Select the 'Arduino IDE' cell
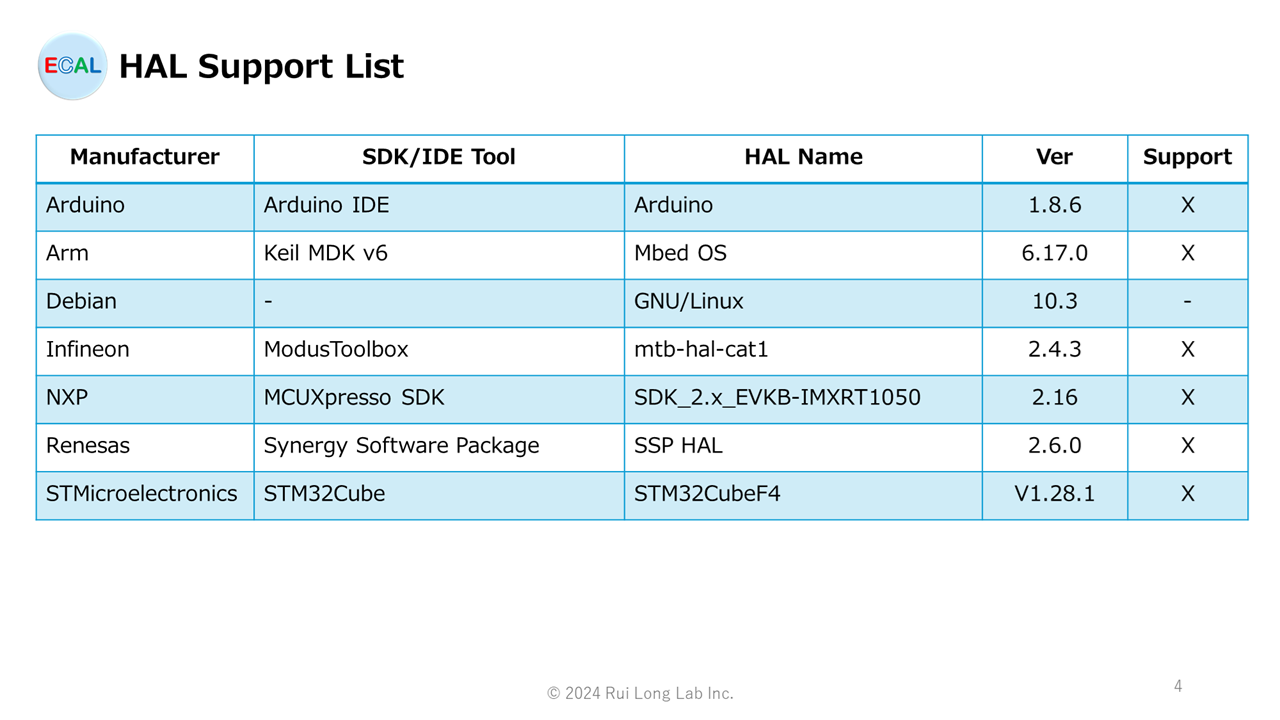Screen dimensions: 1280x720 pos(439,206)
